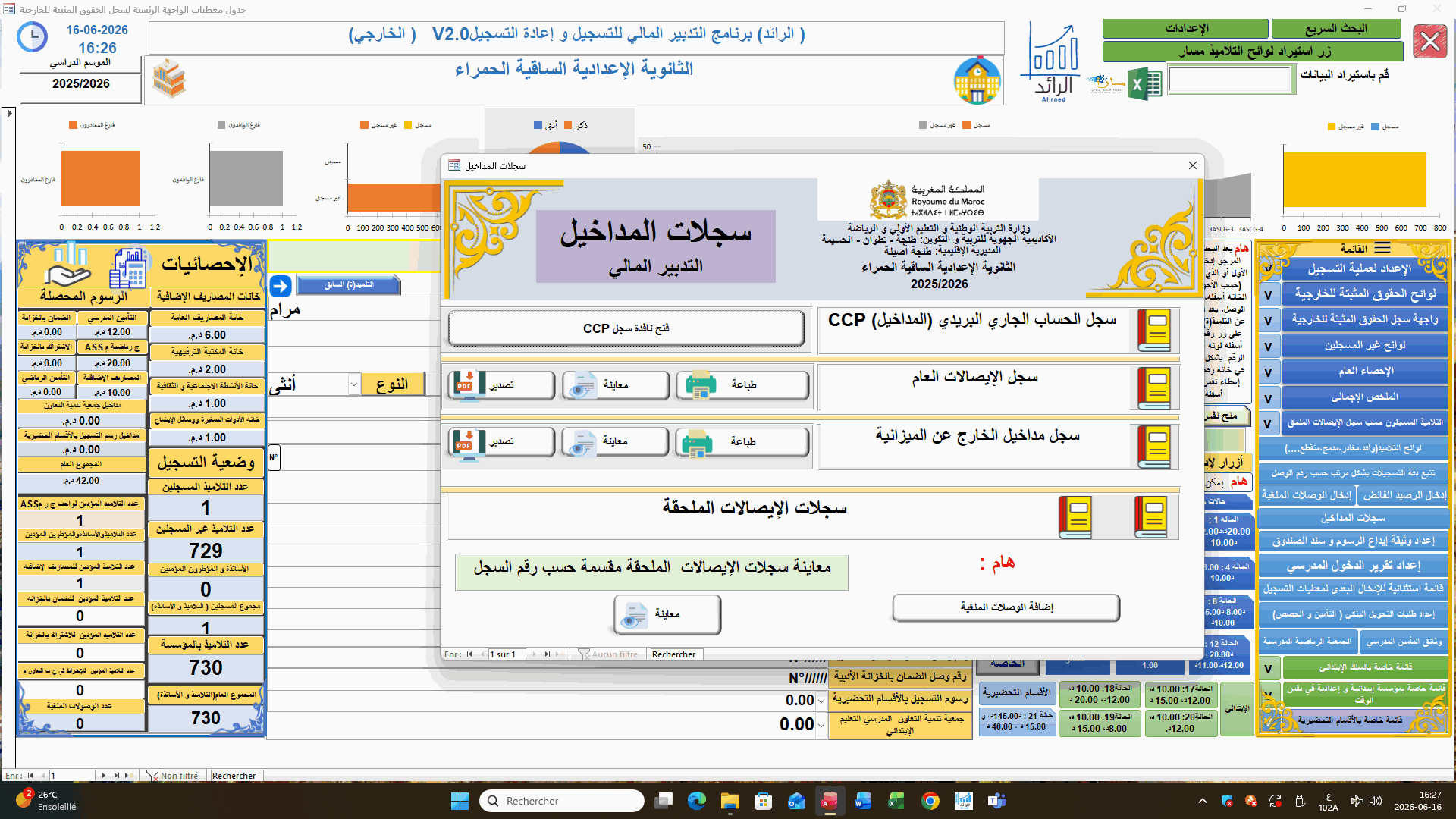Click معاينة for سجل الإيصالات العام
This screenshot has width=1456, height=819.
click(x=615, y=385)
